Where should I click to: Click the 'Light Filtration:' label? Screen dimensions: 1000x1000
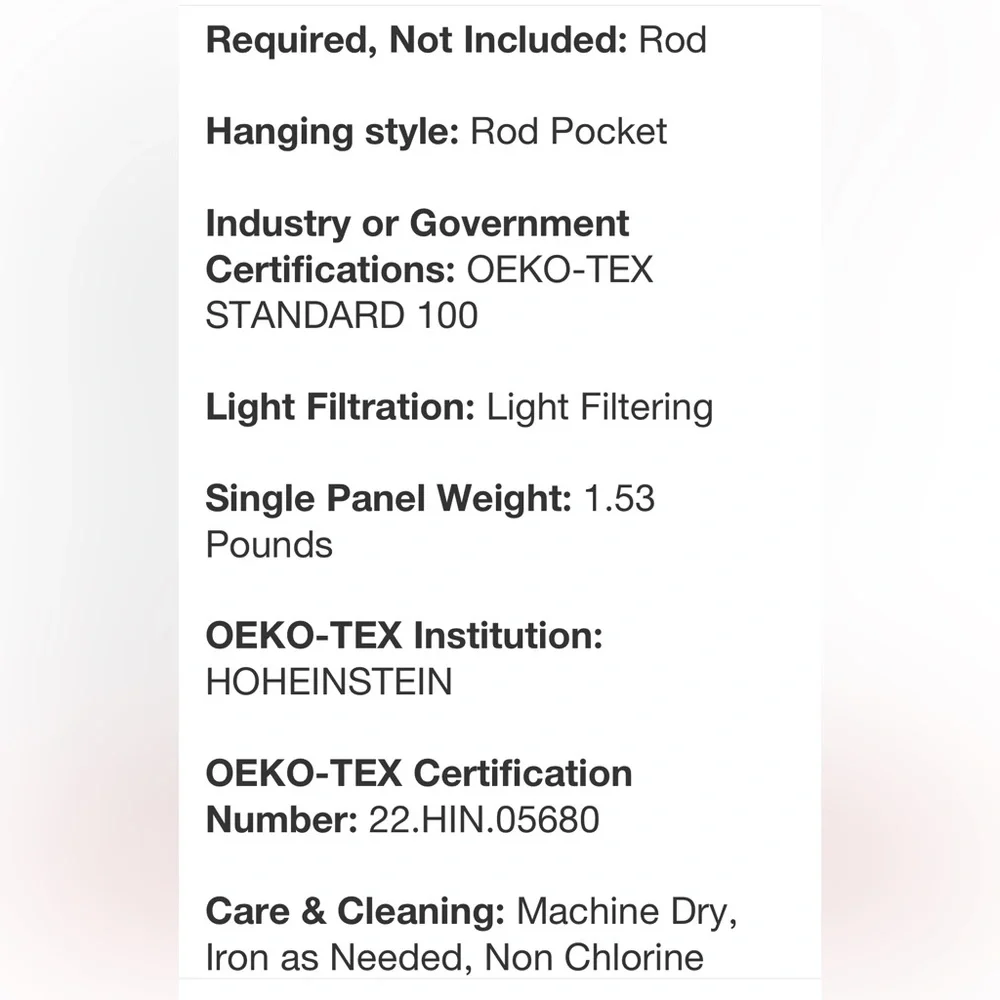(x=340, y=408)
